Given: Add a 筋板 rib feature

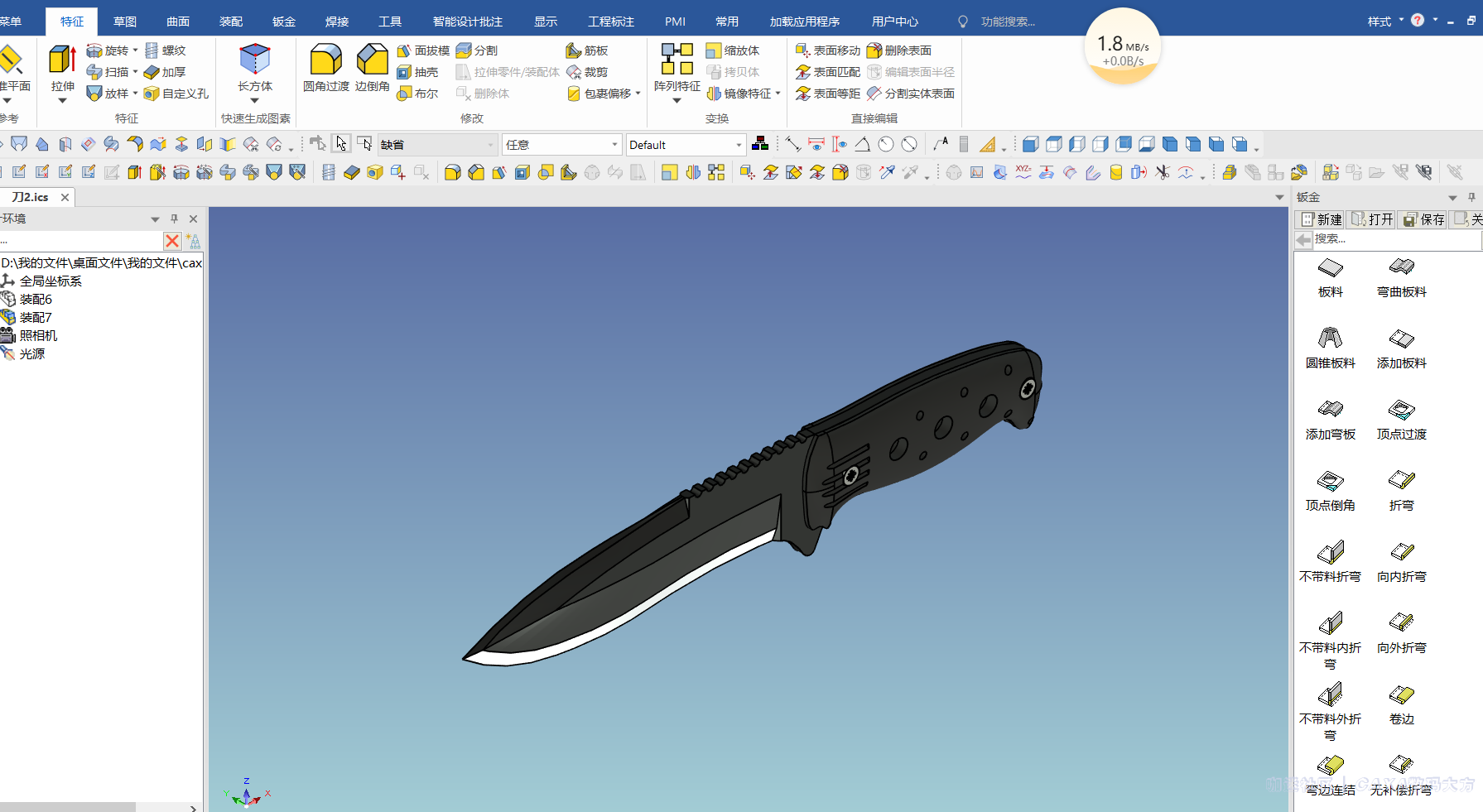Looking at the screenshot, I should click(587, 50).
